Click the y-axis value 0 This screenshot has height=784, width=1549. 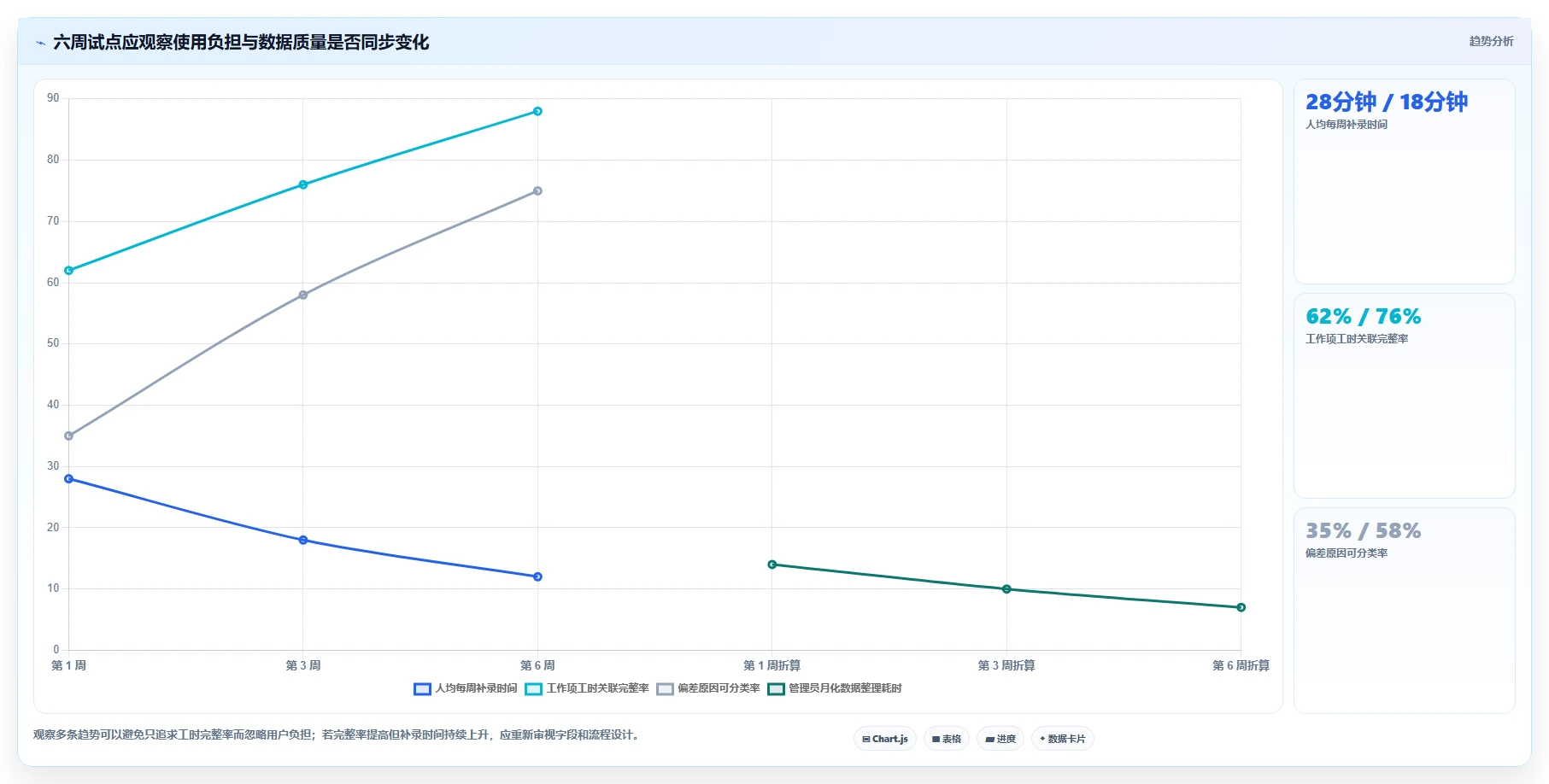[x=56, y=650]
